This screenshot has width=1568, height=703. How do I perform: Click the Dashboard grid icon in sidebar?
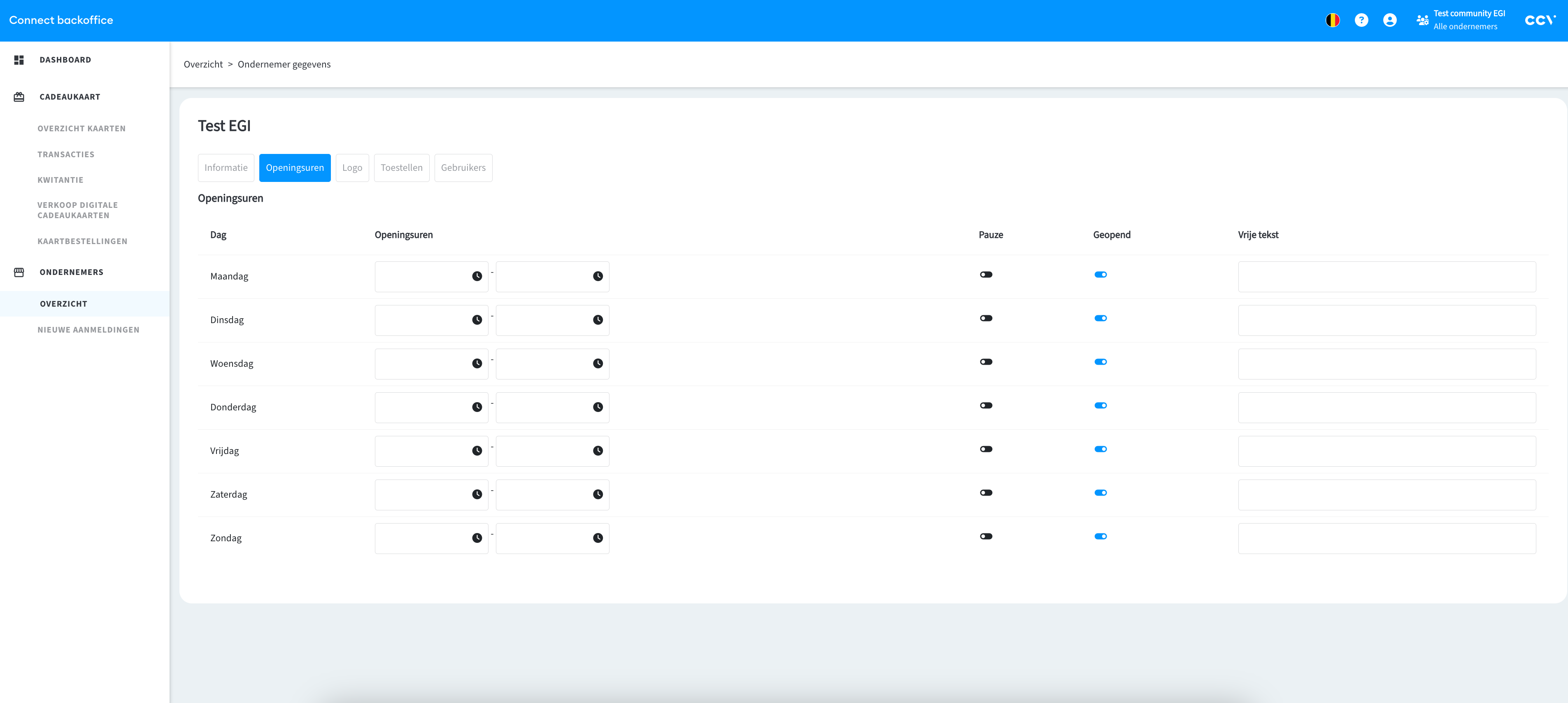(x=19, y=60)
